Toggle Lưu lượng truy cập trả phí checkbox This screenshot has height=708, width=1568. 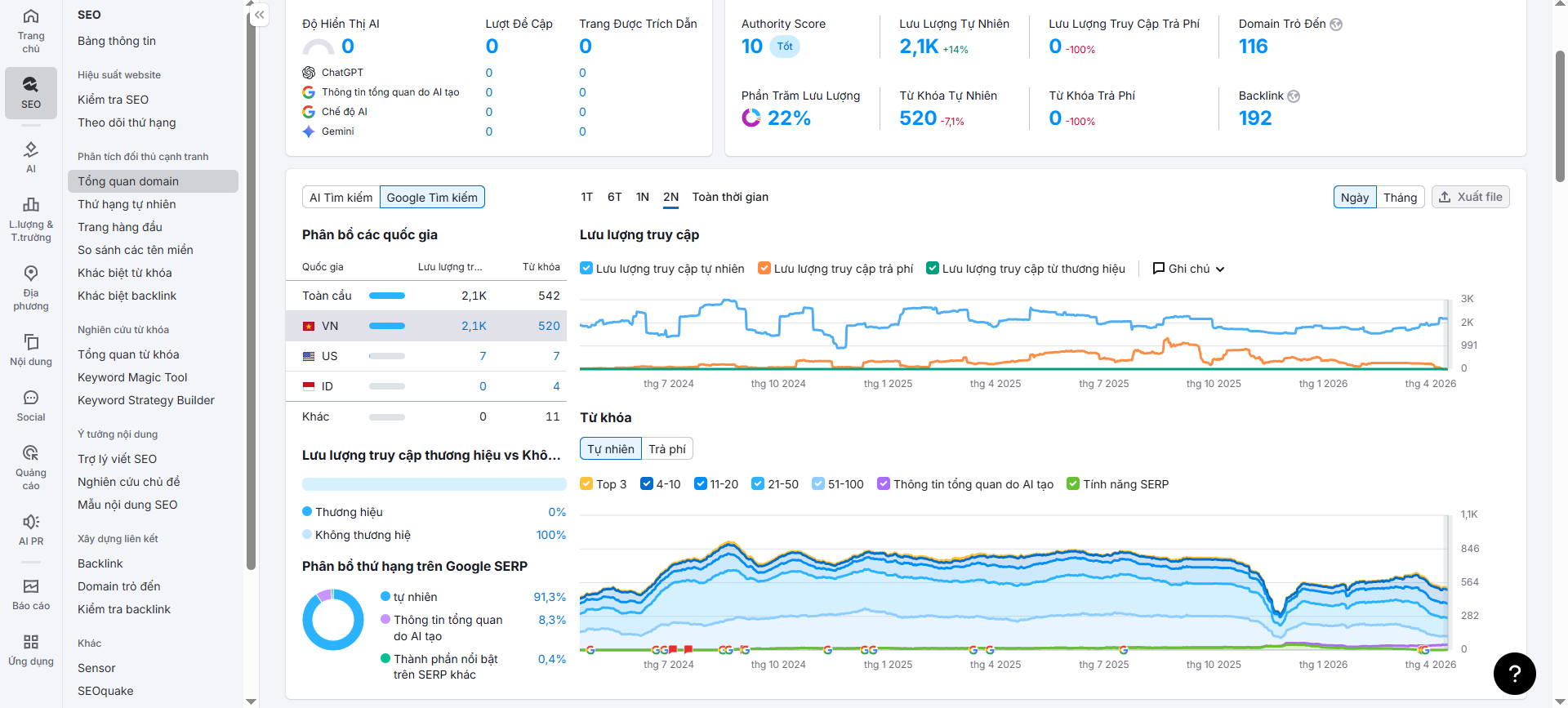(x=764, y=268)
